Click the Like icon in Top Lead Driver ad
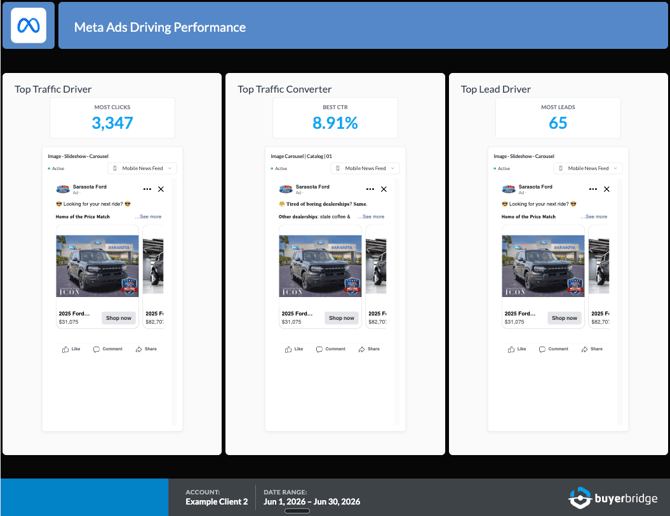The width and height of the screenshot is (670, 516). [511, 349]
